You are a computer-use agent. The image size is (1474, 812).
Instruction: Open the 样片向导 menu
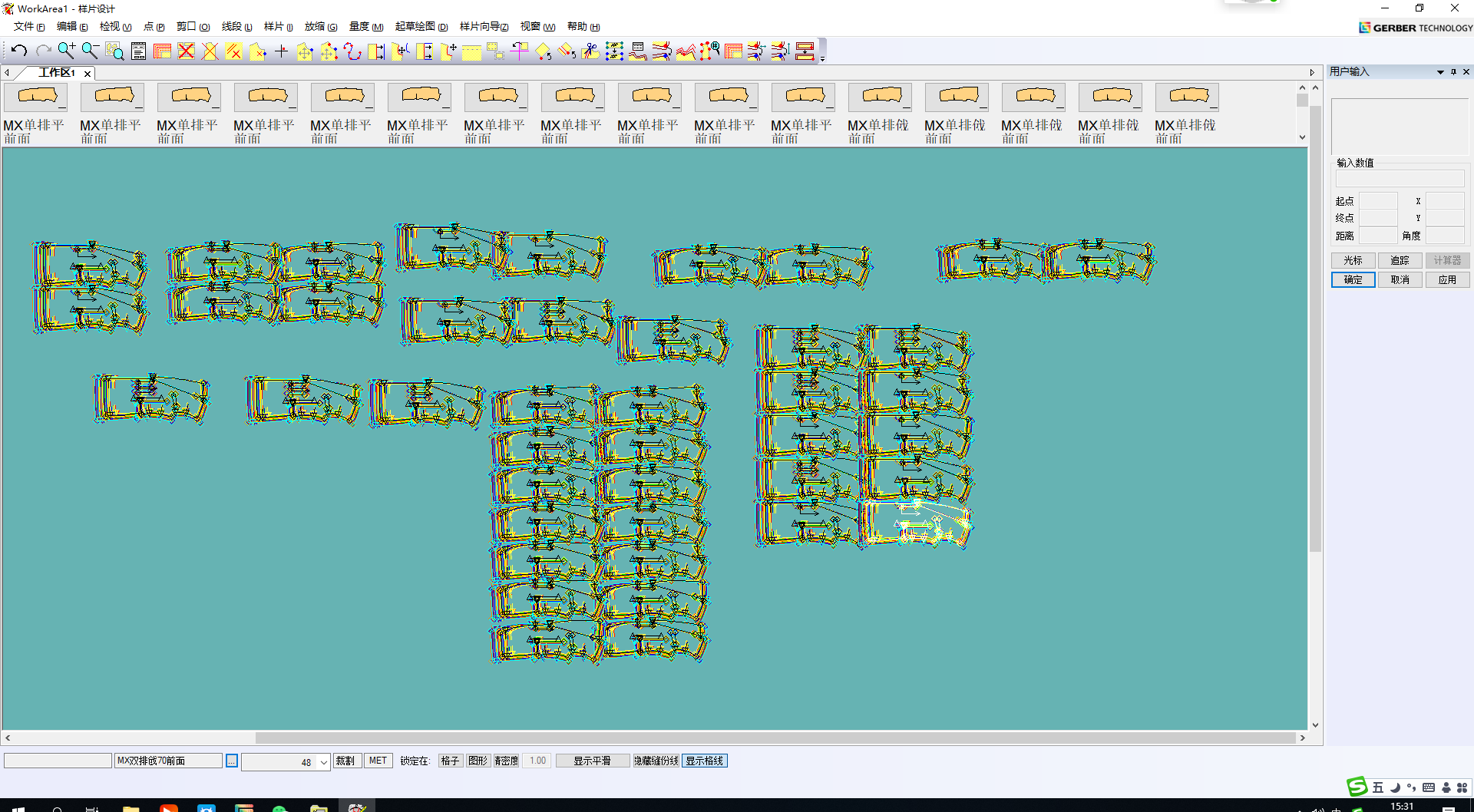[484, 27]
